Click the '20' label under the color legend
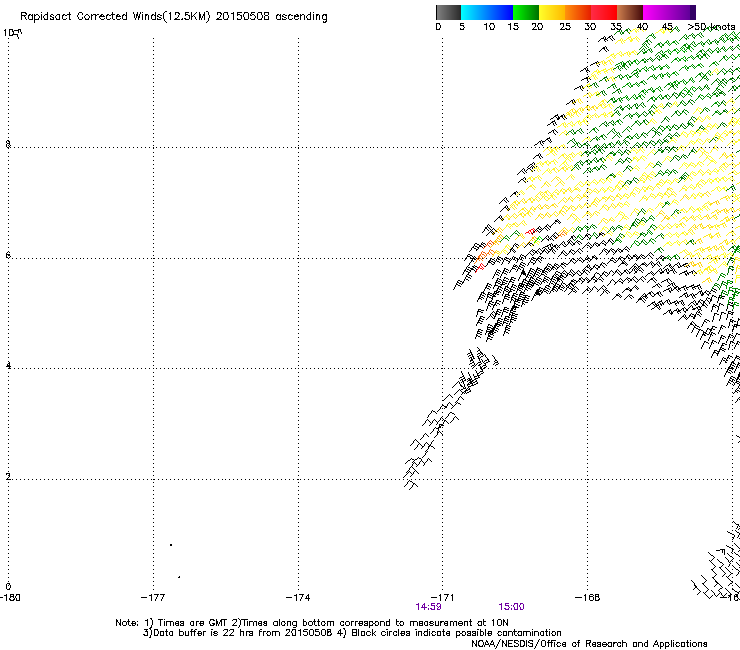 (537, 27)
